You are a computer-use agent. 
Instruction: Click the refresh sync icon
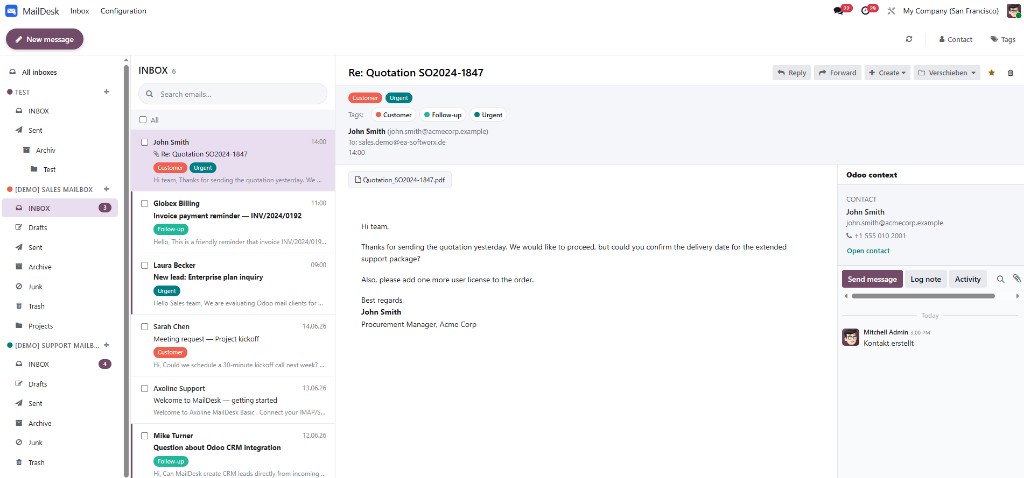click(909, 39)
